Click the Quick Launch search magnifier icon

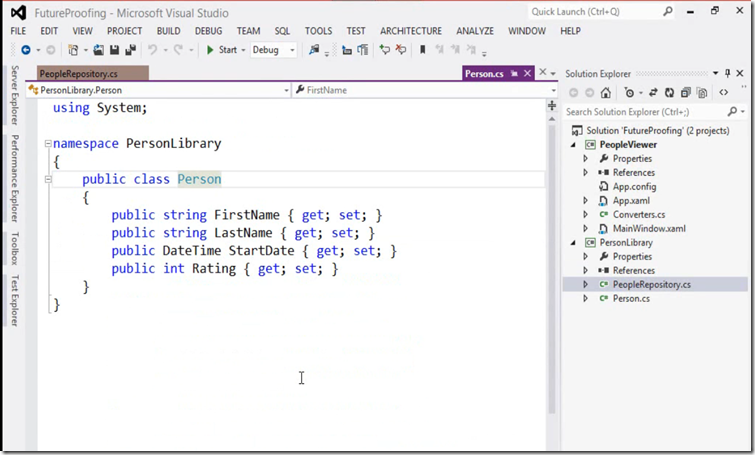click(668, 11)
